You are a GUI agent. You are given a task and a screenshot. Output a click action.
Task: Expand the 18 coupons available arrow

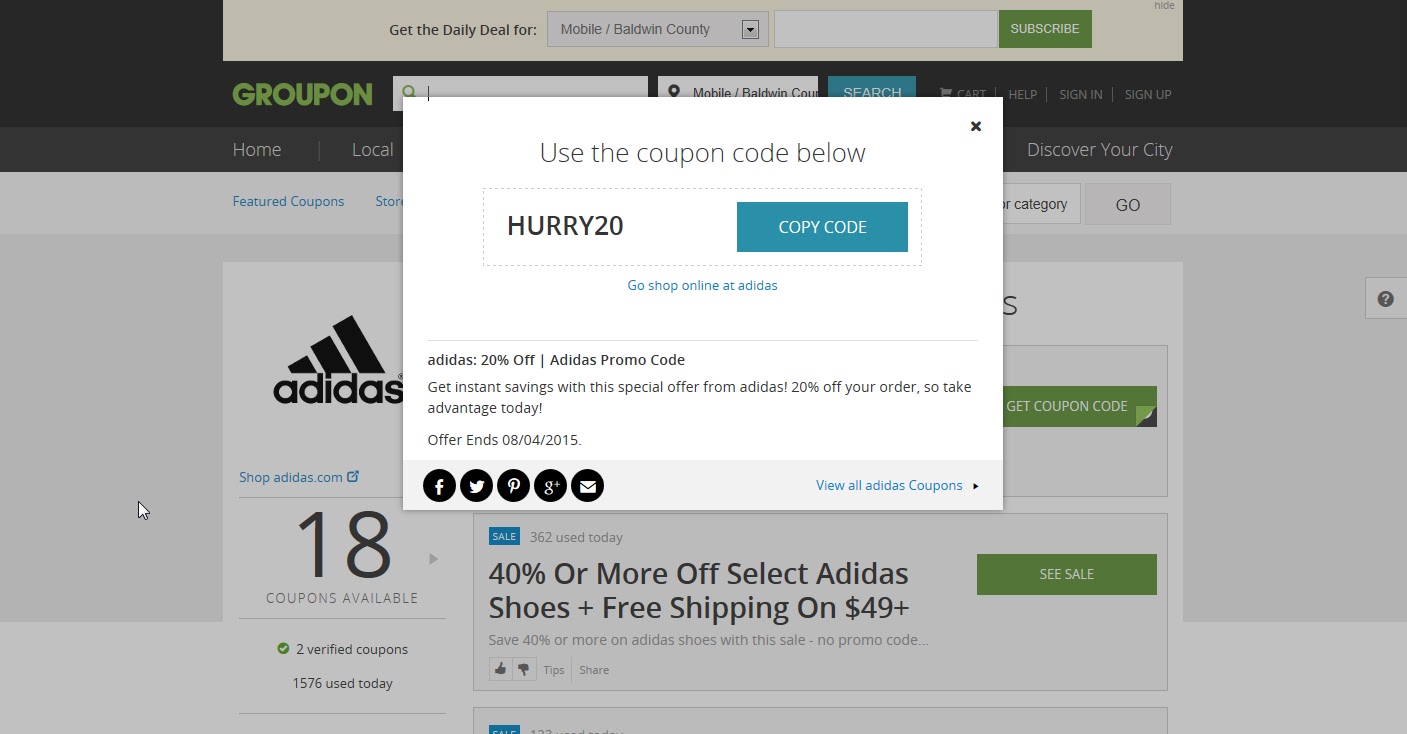click(x=433, y=559)
